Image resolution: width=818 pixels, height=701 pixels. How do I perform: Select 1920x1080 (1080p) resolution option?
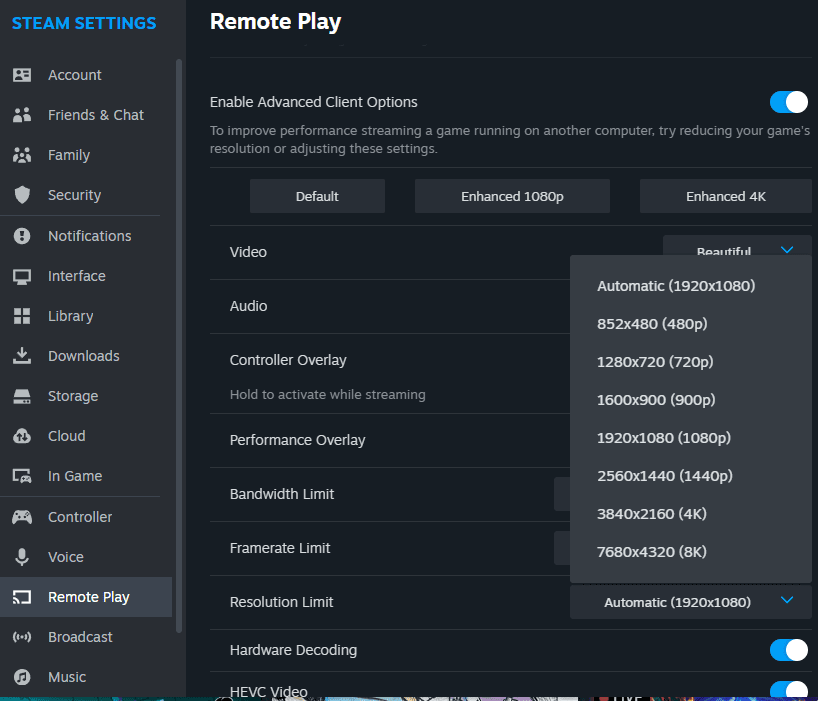click(x=691, y=438)
